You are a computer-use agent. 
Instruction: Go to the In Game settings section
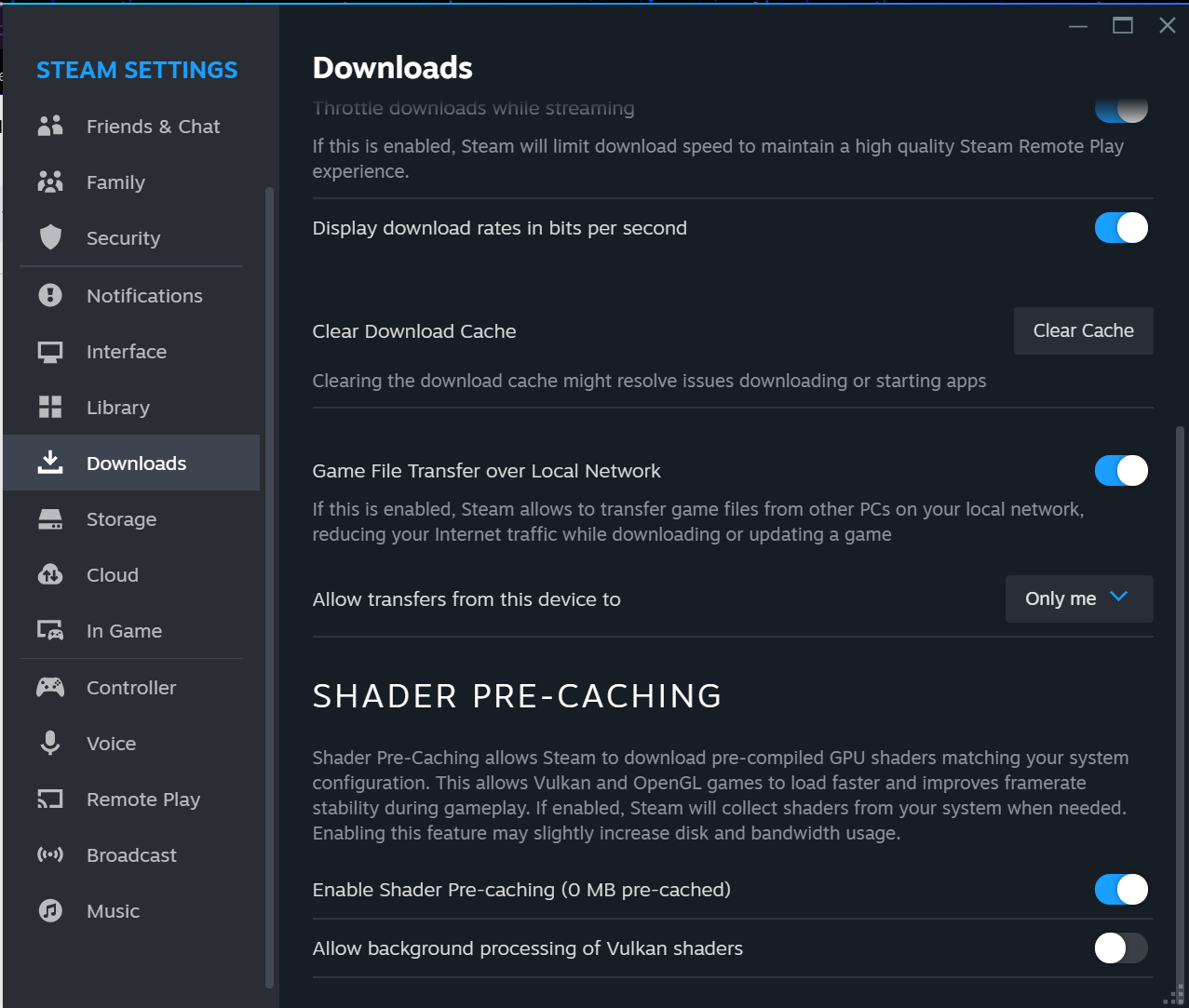[124, 631]
